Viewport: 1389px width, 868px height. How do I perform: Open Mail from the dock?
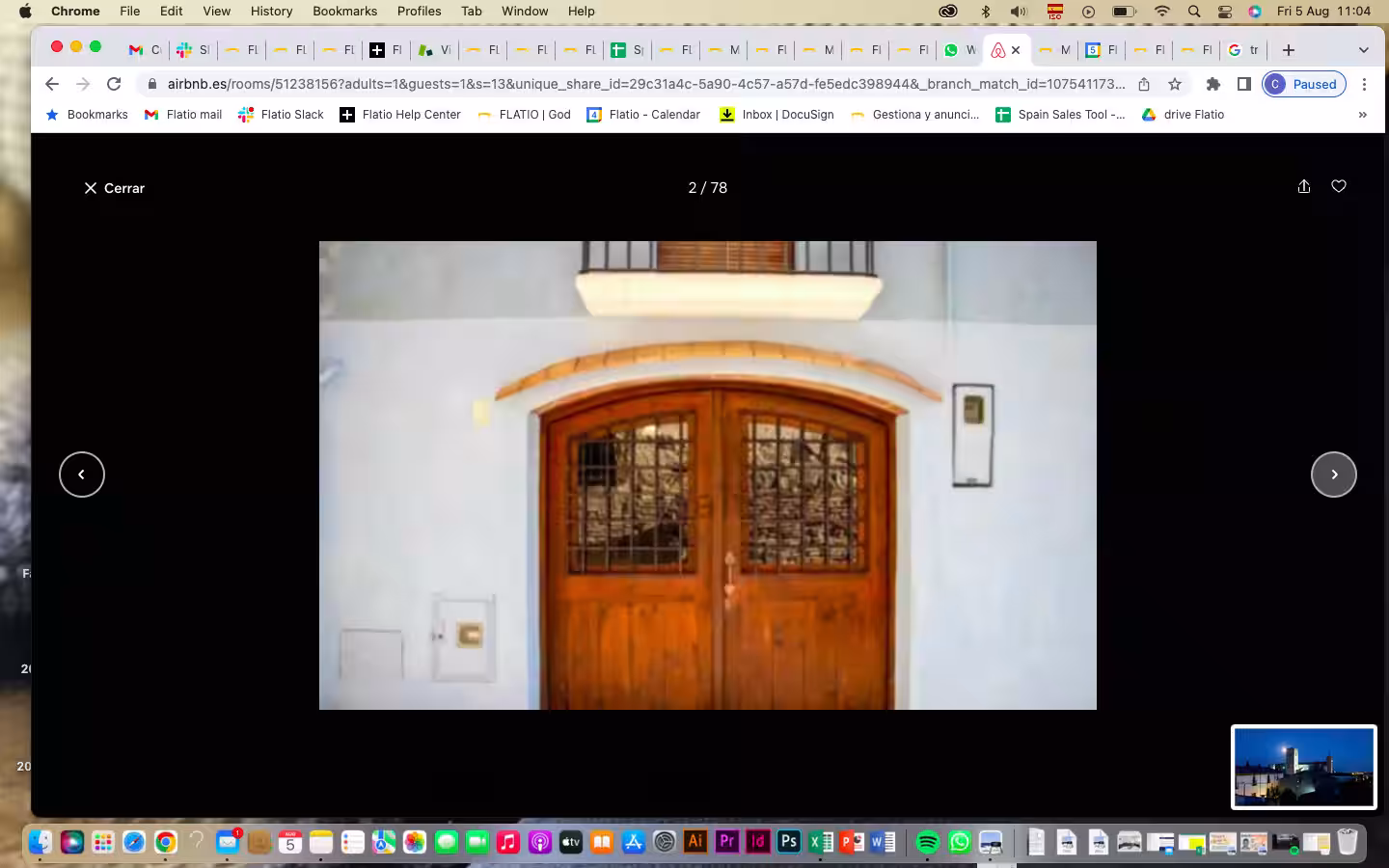pyautogui.click(x=228, y=842)
